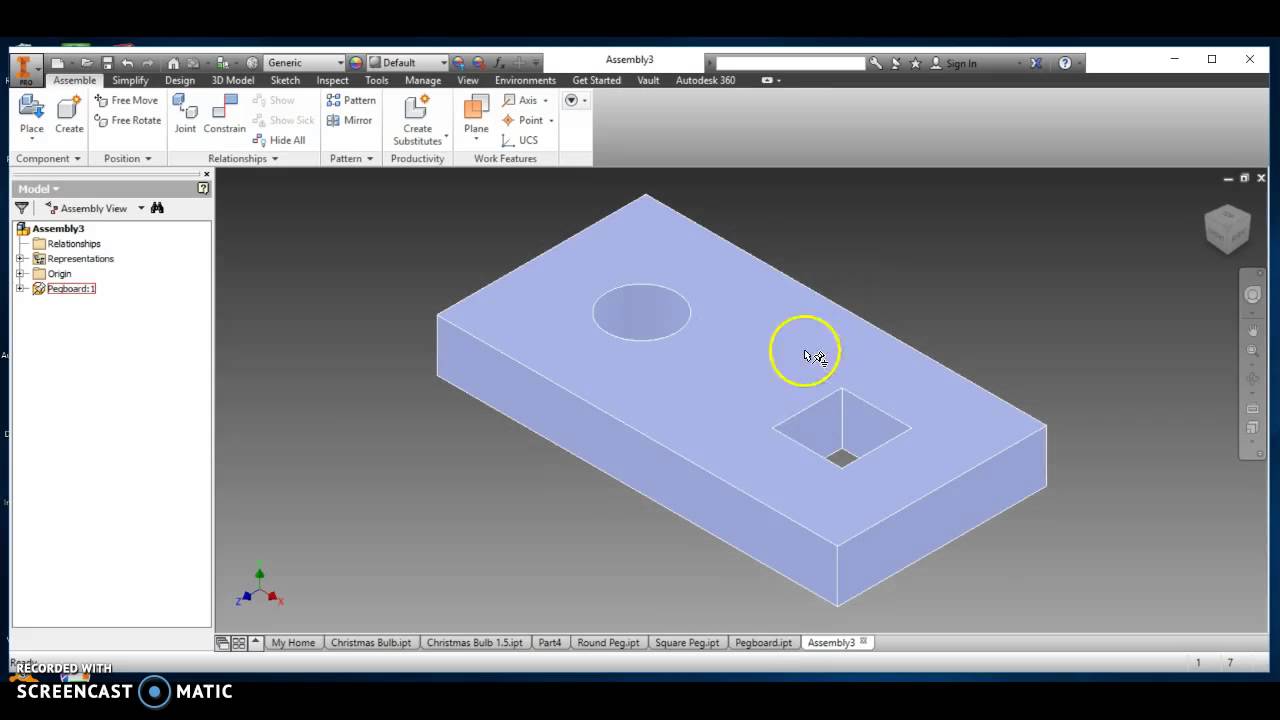Image resolution: width=1280 pixels, height=720 pixels.
Task: Open the Manage ribbon tab
Action: point(423,80)
